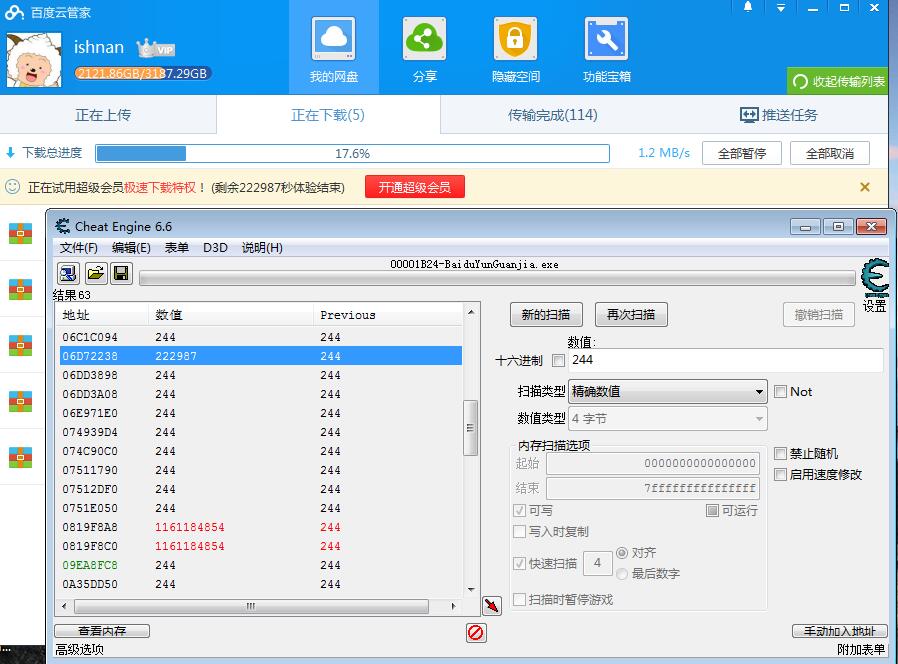This screenshot has width=898, height=664.
Task: Toggle 可写 checkbox
Action: click(519, 510)
